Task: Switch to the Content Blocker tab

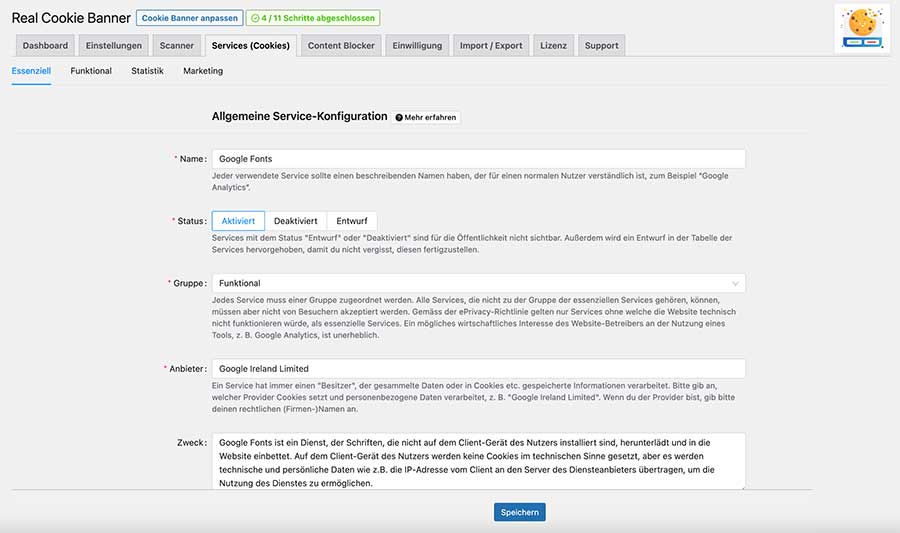Action: tap(341, 45)
